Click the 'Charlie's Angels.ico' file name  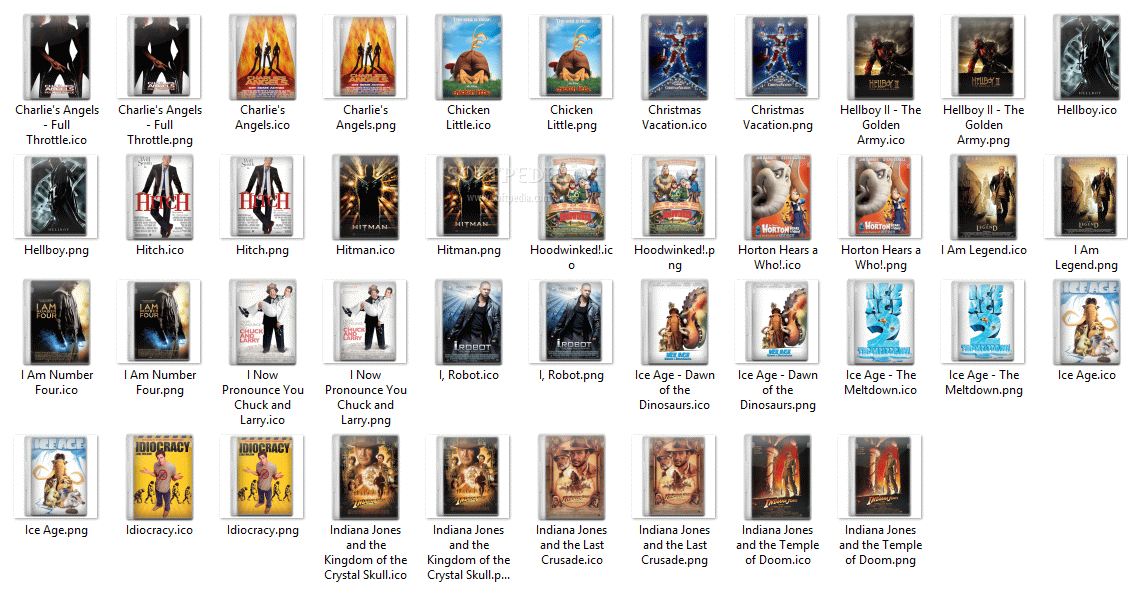(263, 117)
